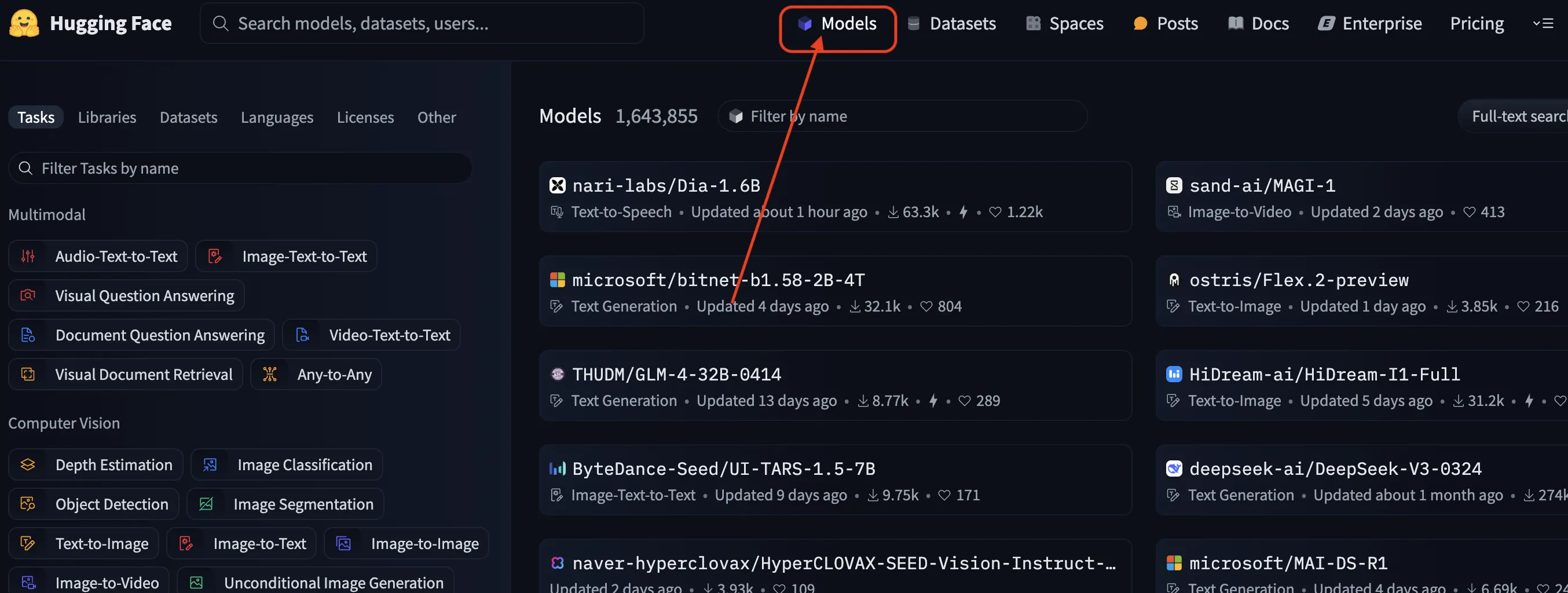The image size is (1568, 593).
Task: Open the sand-ai/MAGI-1 model
Action: 1362,196
